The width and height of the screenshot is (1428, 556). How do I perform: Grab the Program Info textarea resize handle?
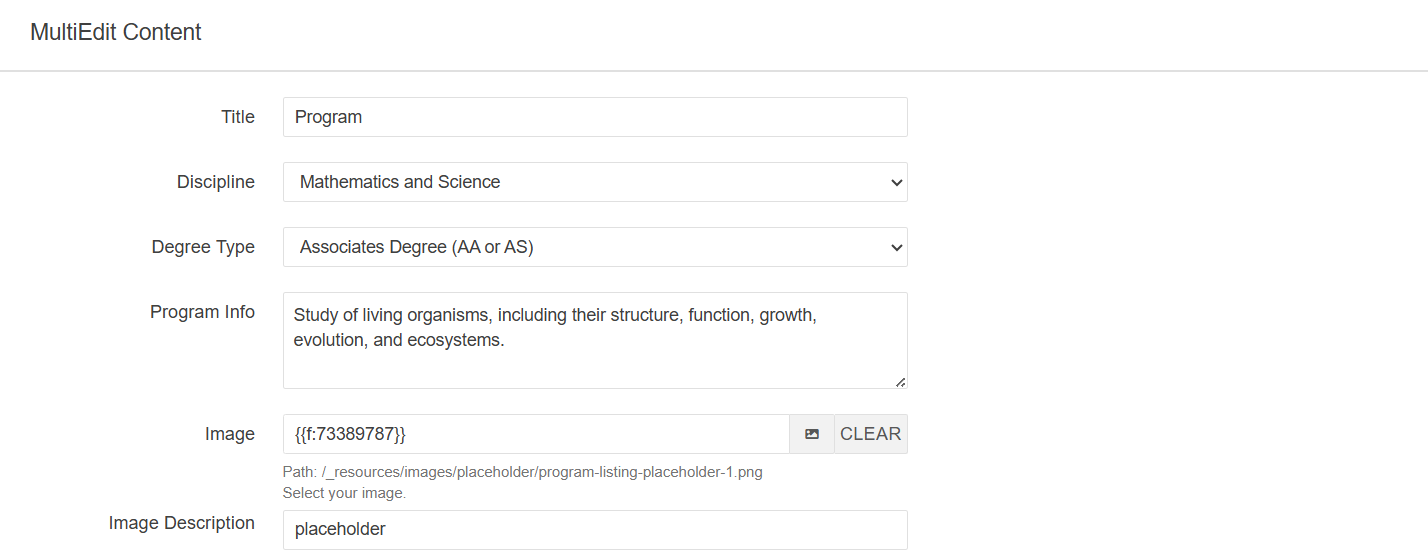(x=900, y=381)
